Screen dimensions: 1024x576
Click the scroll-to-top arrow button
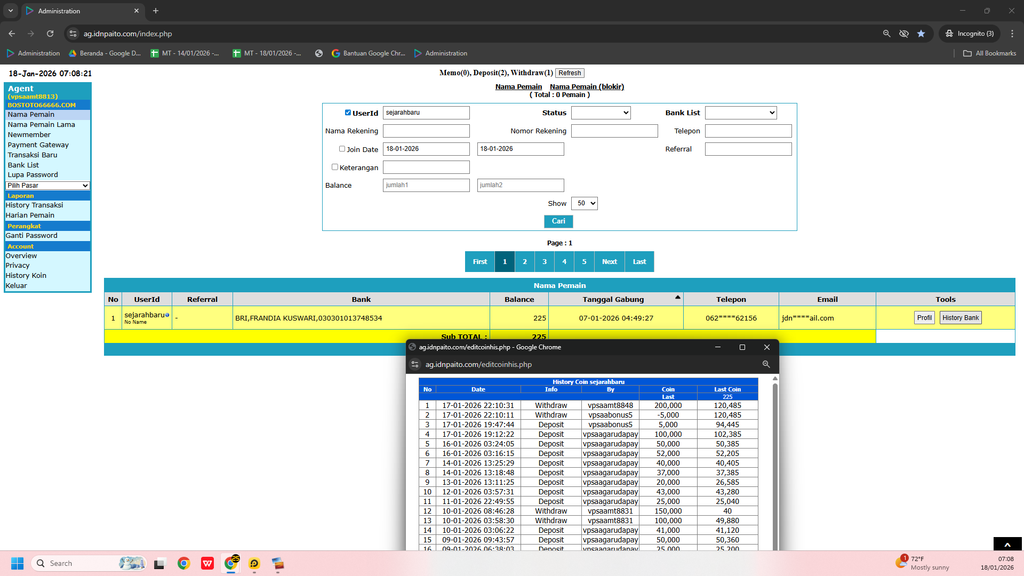tap(1007, 544)
